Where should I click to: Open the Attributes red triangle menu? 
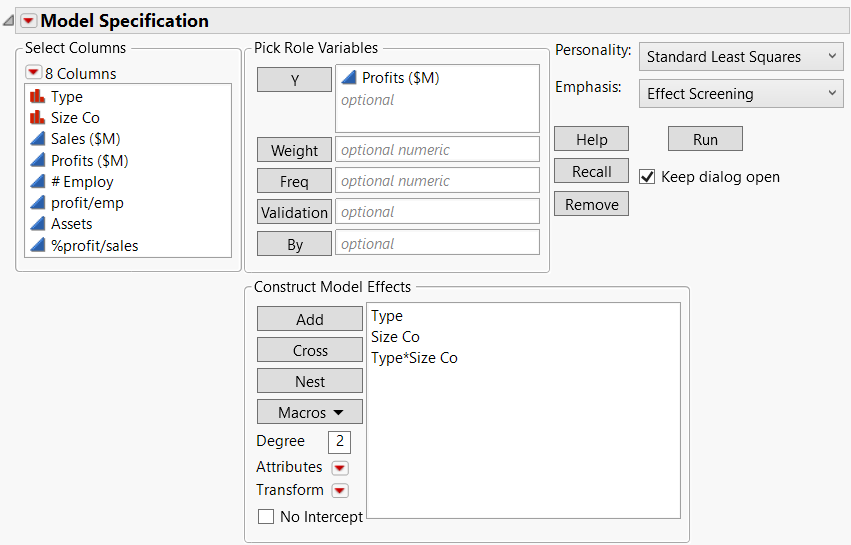coord(339,468)
